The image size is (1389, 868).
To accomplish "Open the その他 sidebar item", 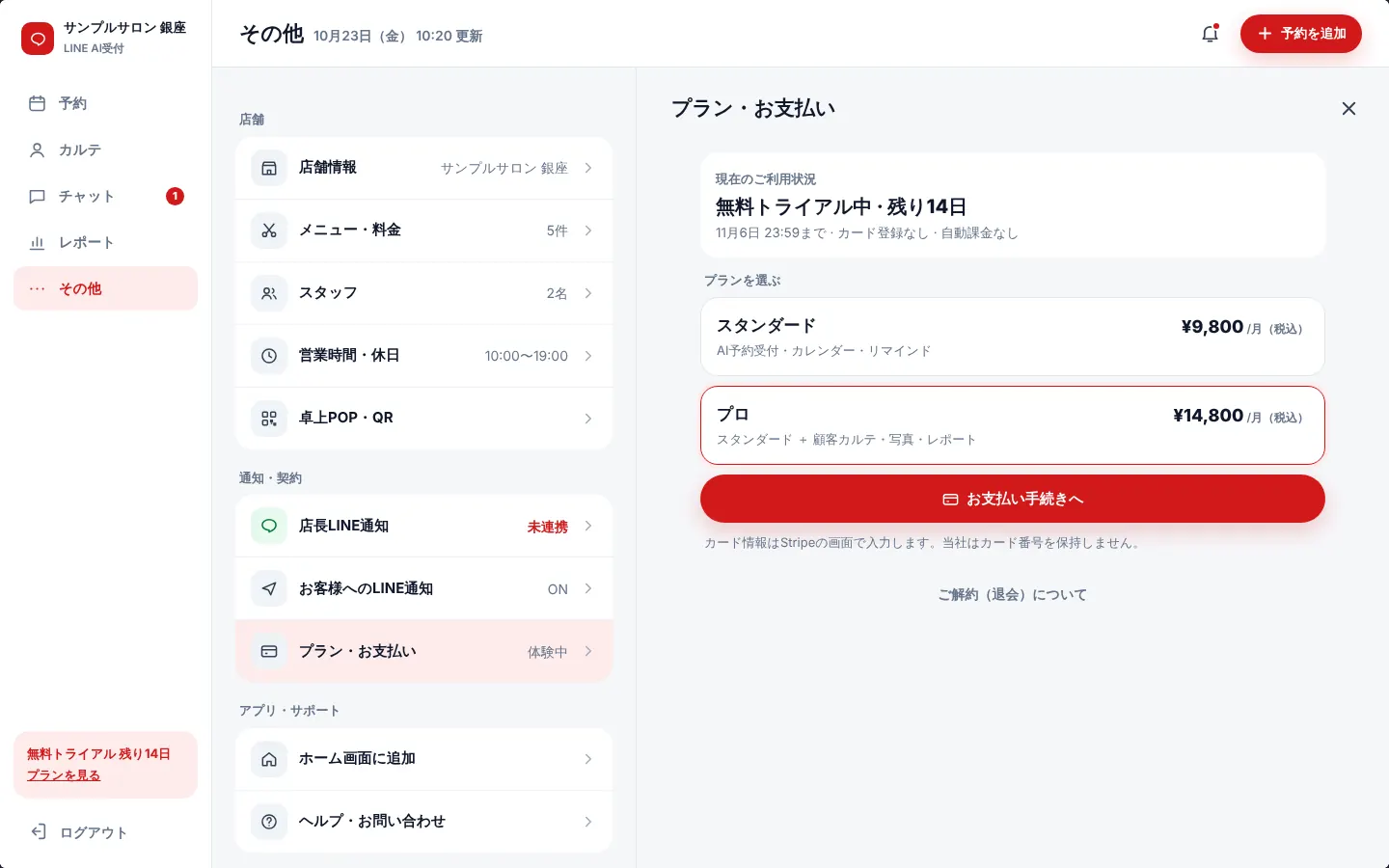I will tap(106, 288).
